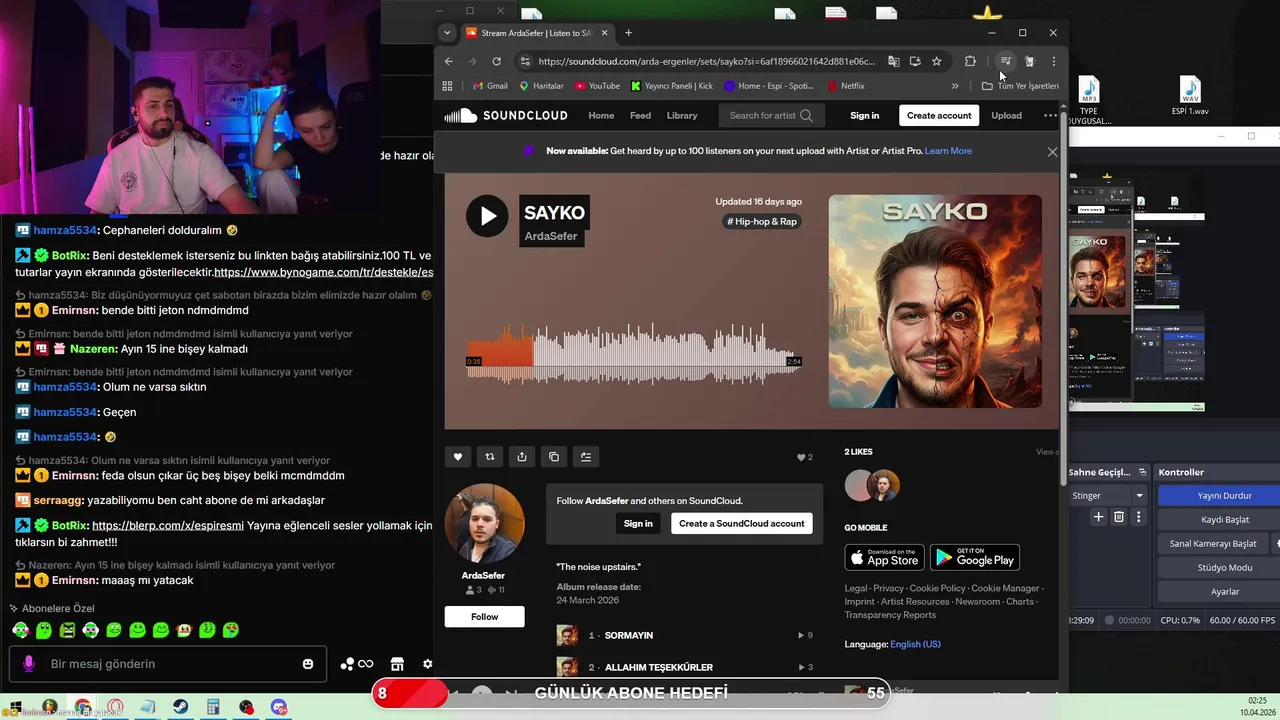This screenshot has height=720, width=1280.
Task: Like the SAYKO playlist with heart icon
Action: coord(458,457)
